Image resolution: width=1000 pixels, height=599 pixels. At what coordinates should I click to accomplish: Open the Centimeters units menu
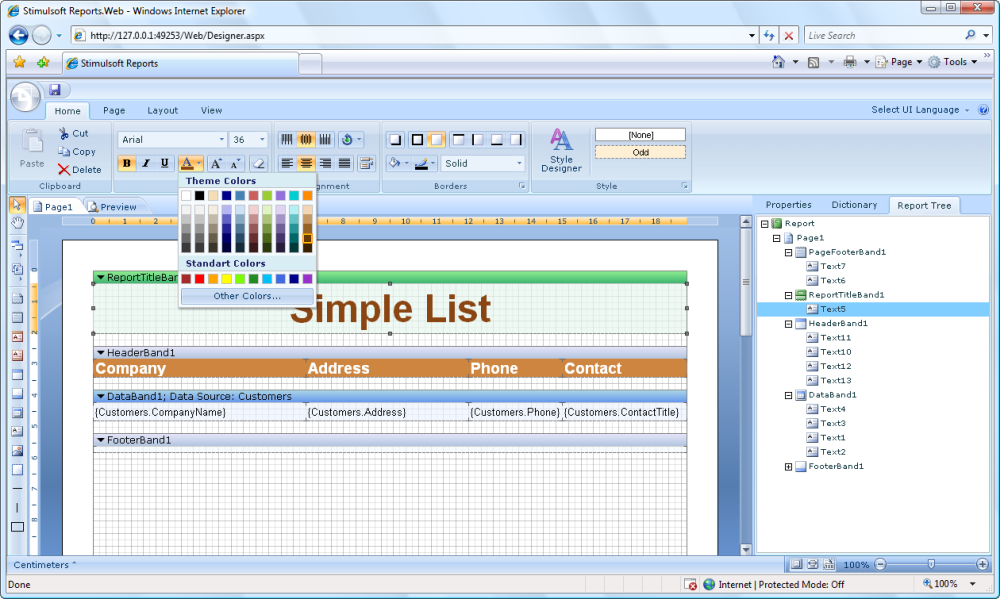click(45, 565)
